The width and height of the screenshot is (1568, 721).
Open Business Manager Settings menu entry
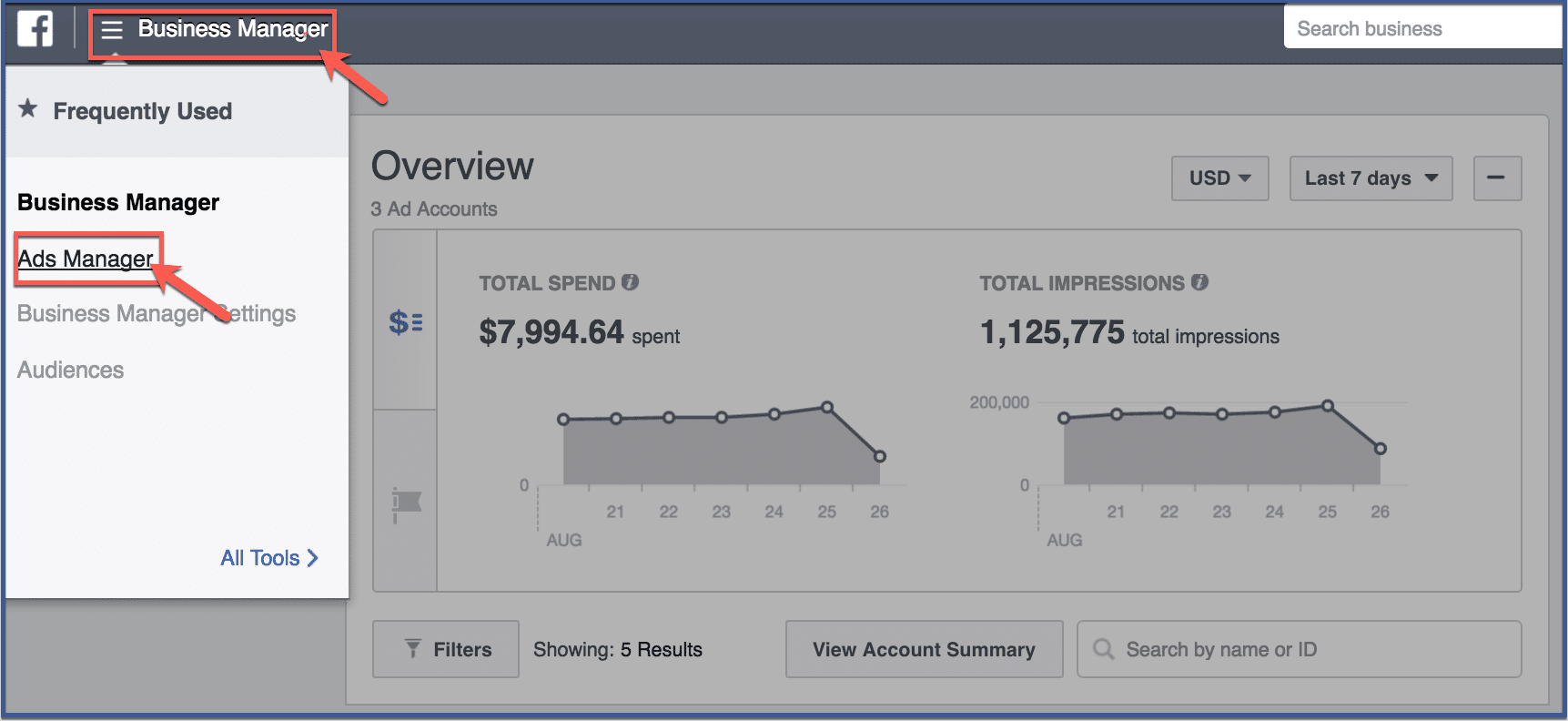click(x=157, y=313)
